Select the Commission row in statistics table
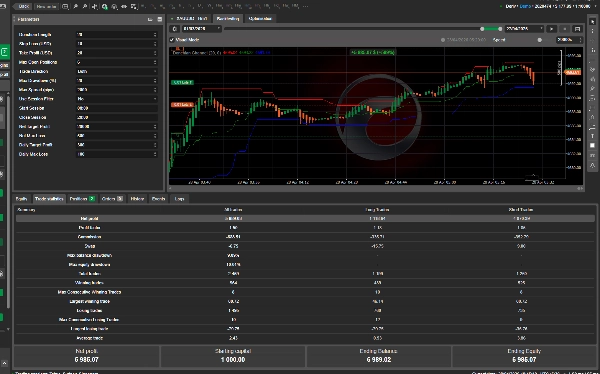600x374 pixels. 305,237
